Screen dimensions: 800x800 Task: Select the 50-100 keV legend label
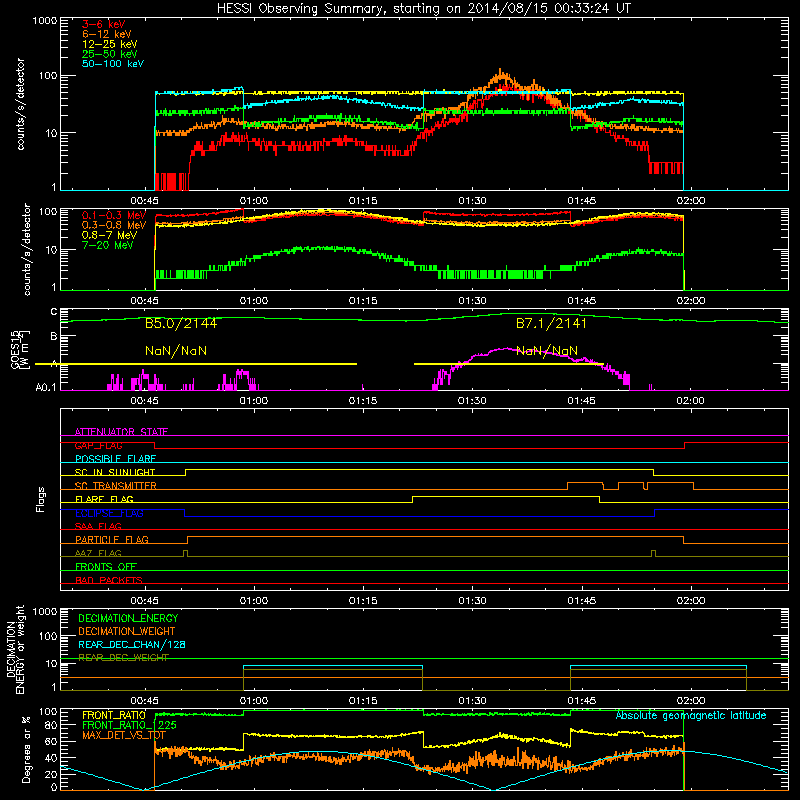coord(113,64)
